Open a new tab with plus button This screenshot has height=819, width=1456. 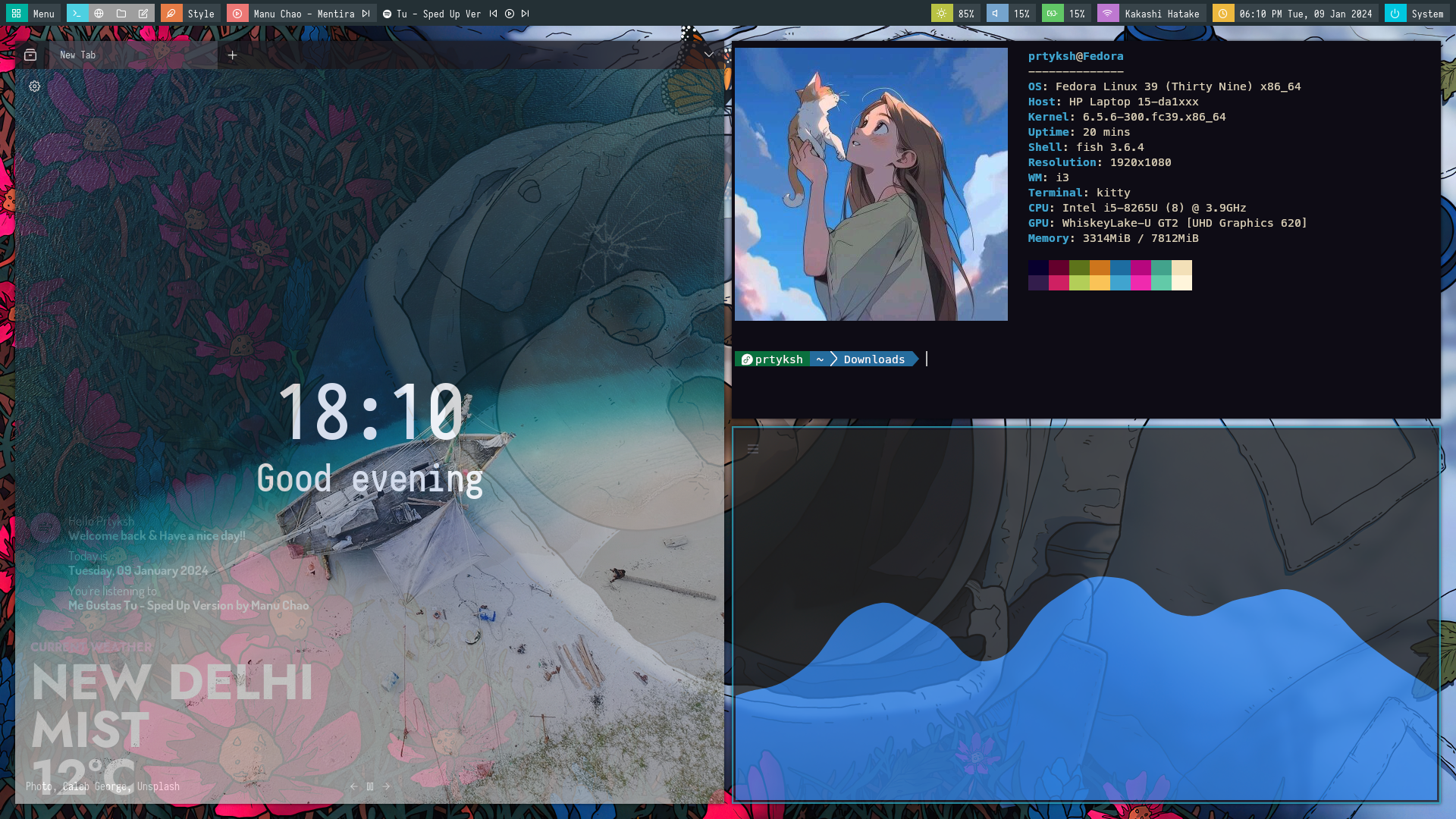[x=233, y=55]
